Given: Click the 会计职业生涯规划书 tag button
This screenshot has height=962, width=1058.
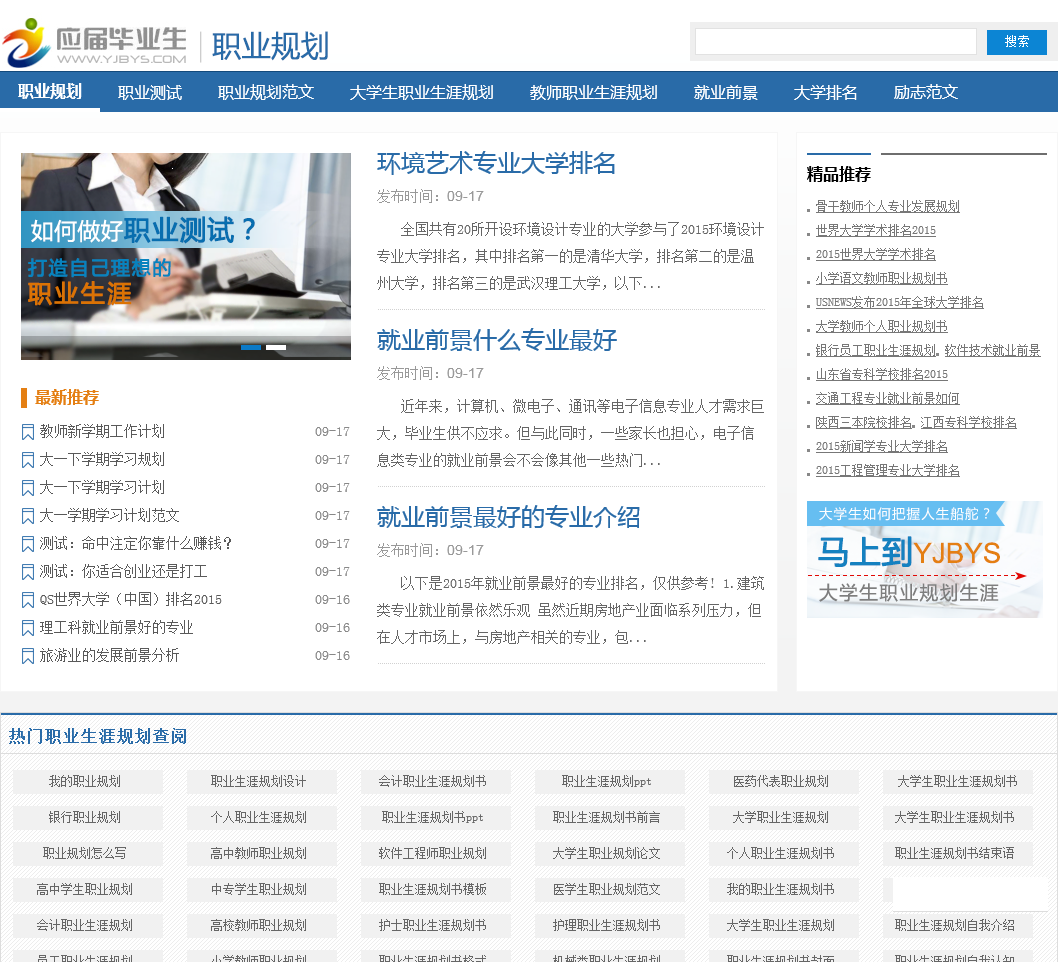Looking at the screenshot, I should (x=436, y=781).
